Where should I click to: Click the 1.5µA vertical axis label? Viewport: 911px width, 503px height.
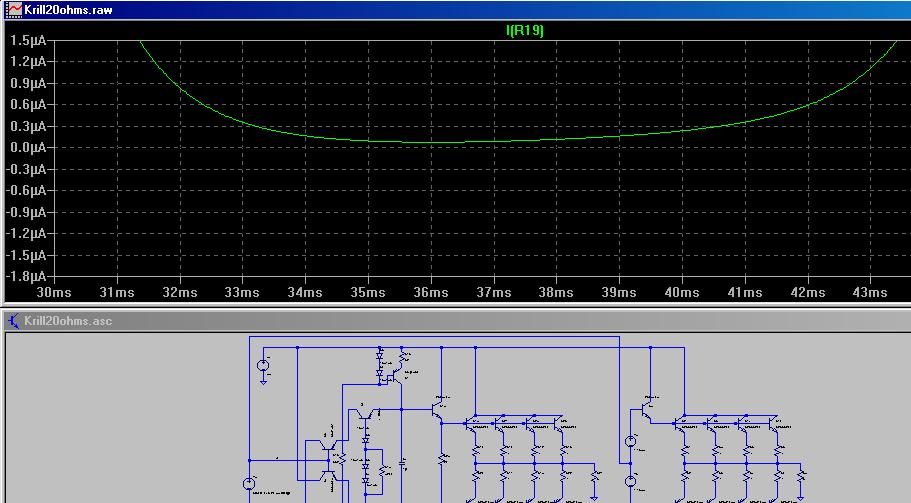[x=28, y=41]
